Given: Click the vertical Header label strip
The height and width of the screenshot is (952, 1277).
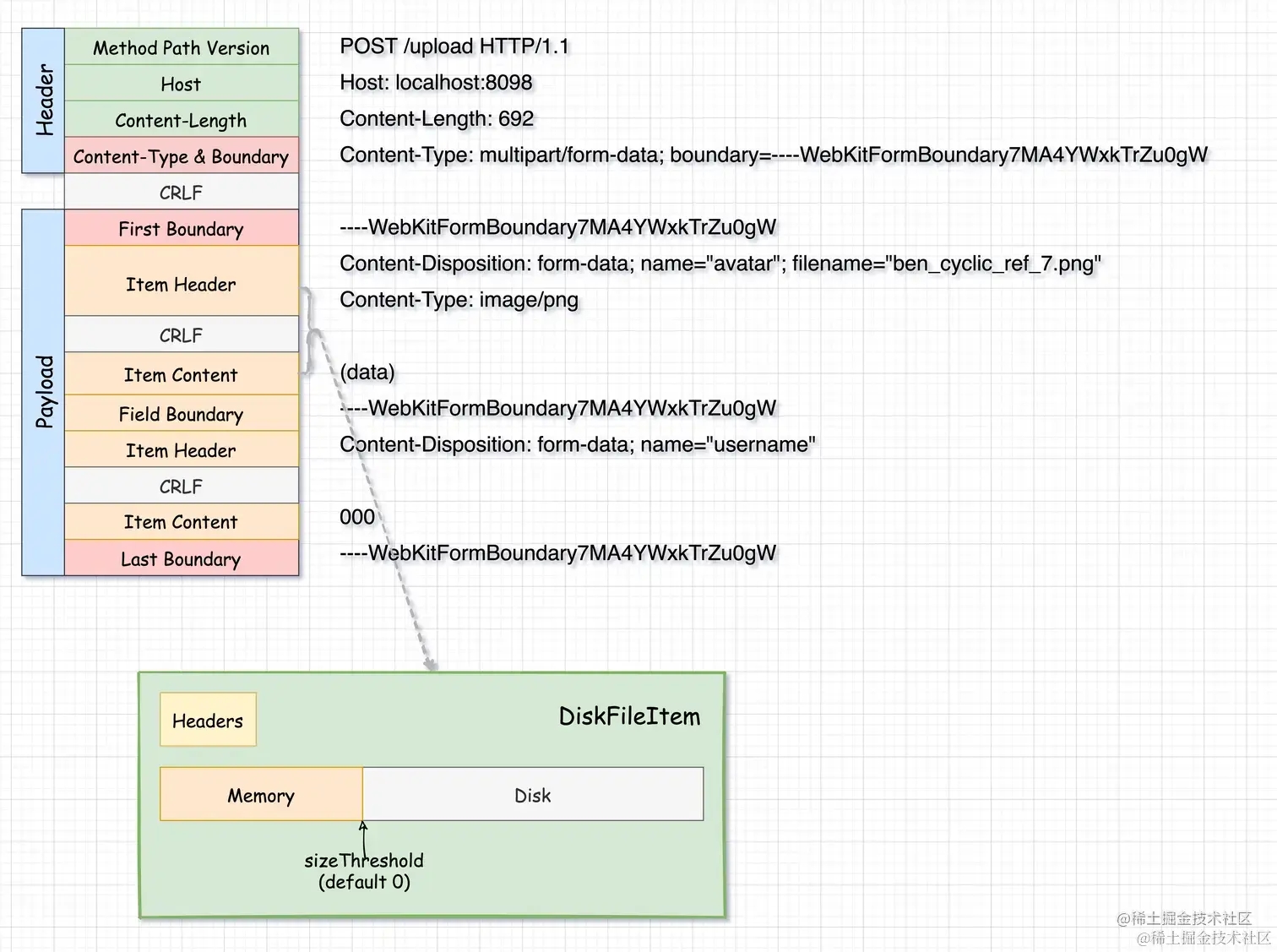Looking at the screenshot, I should point(42,99).
